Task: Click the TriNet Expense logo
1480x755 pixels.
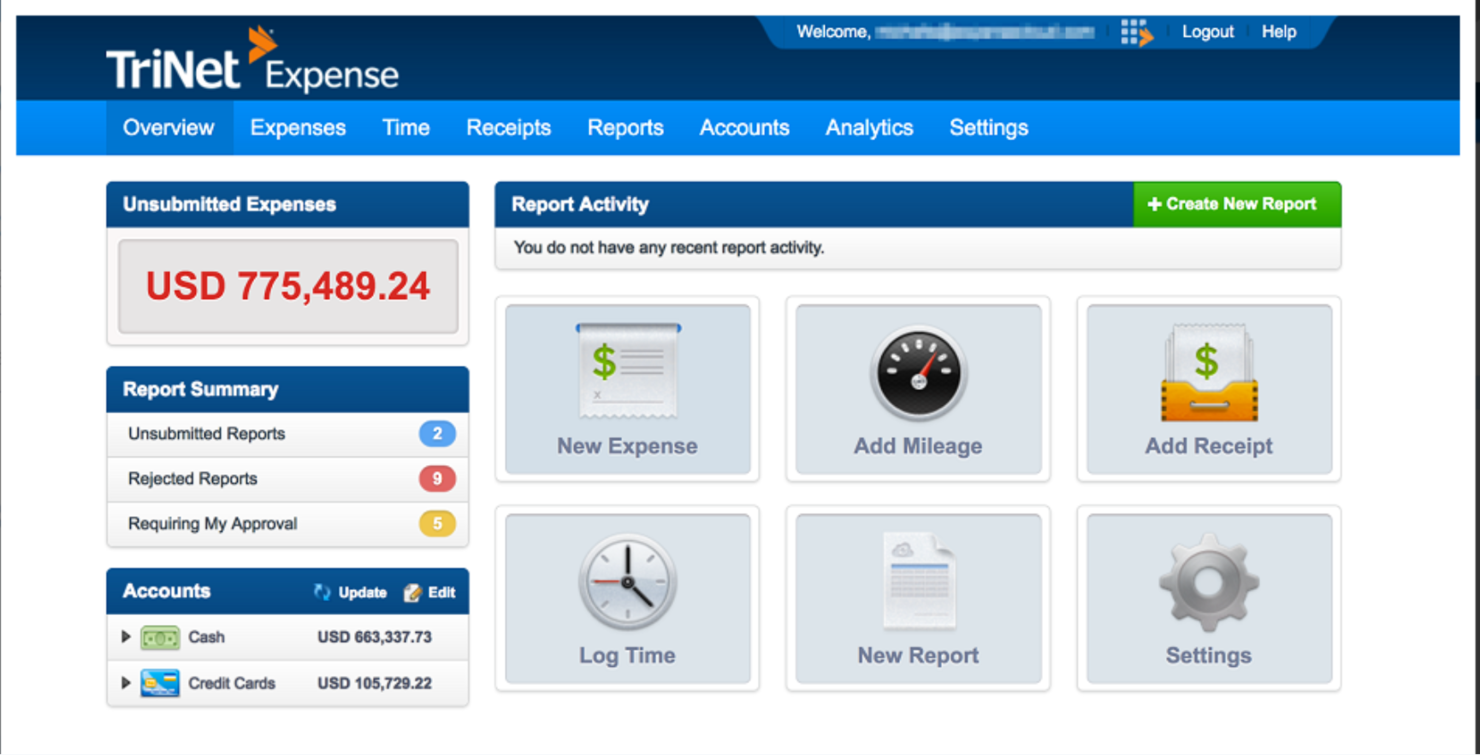Action: tap(253, 61)
